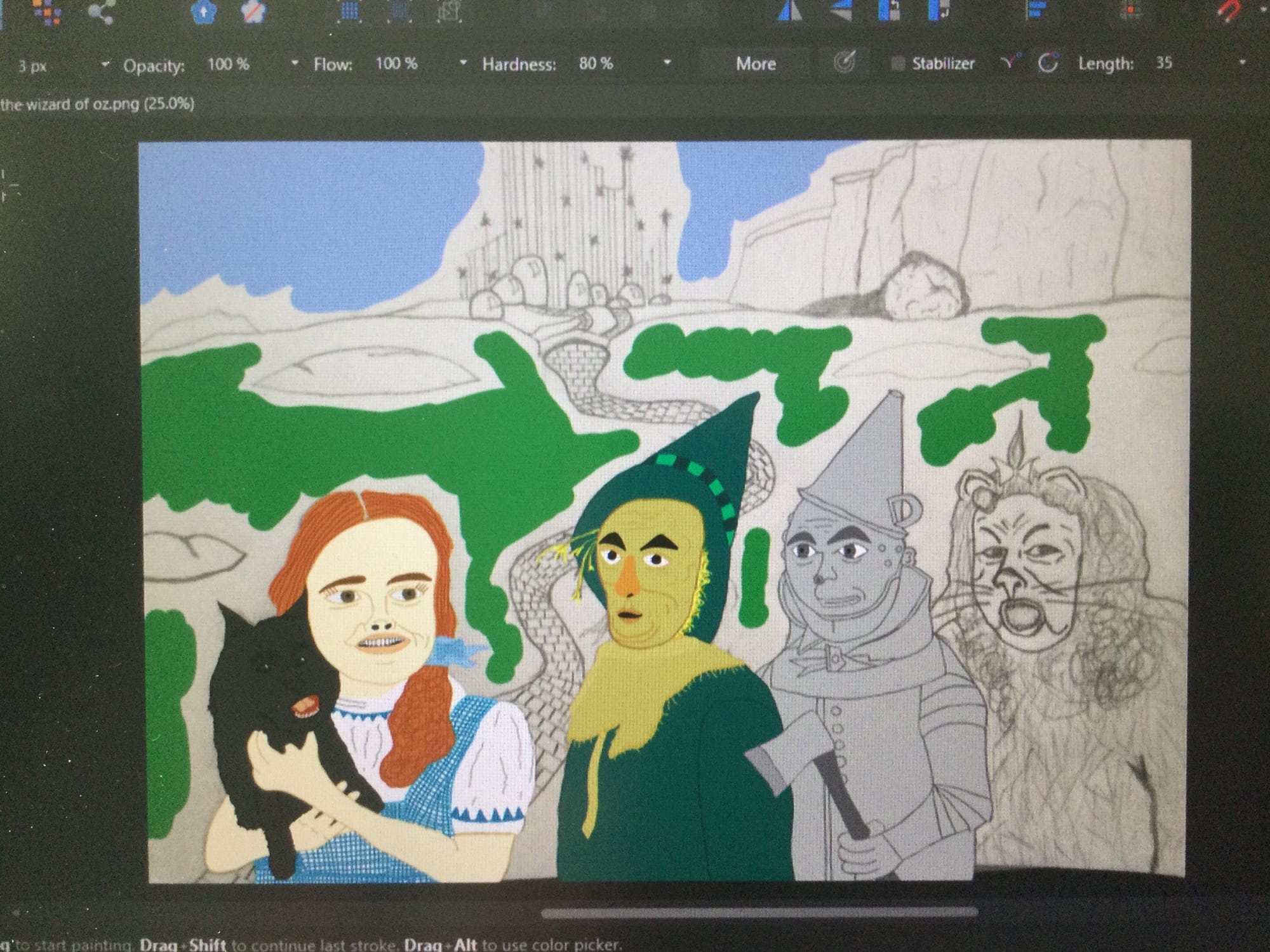Click the More button in the options bar
Screen dimensions: 1270x952
(756, 63)
